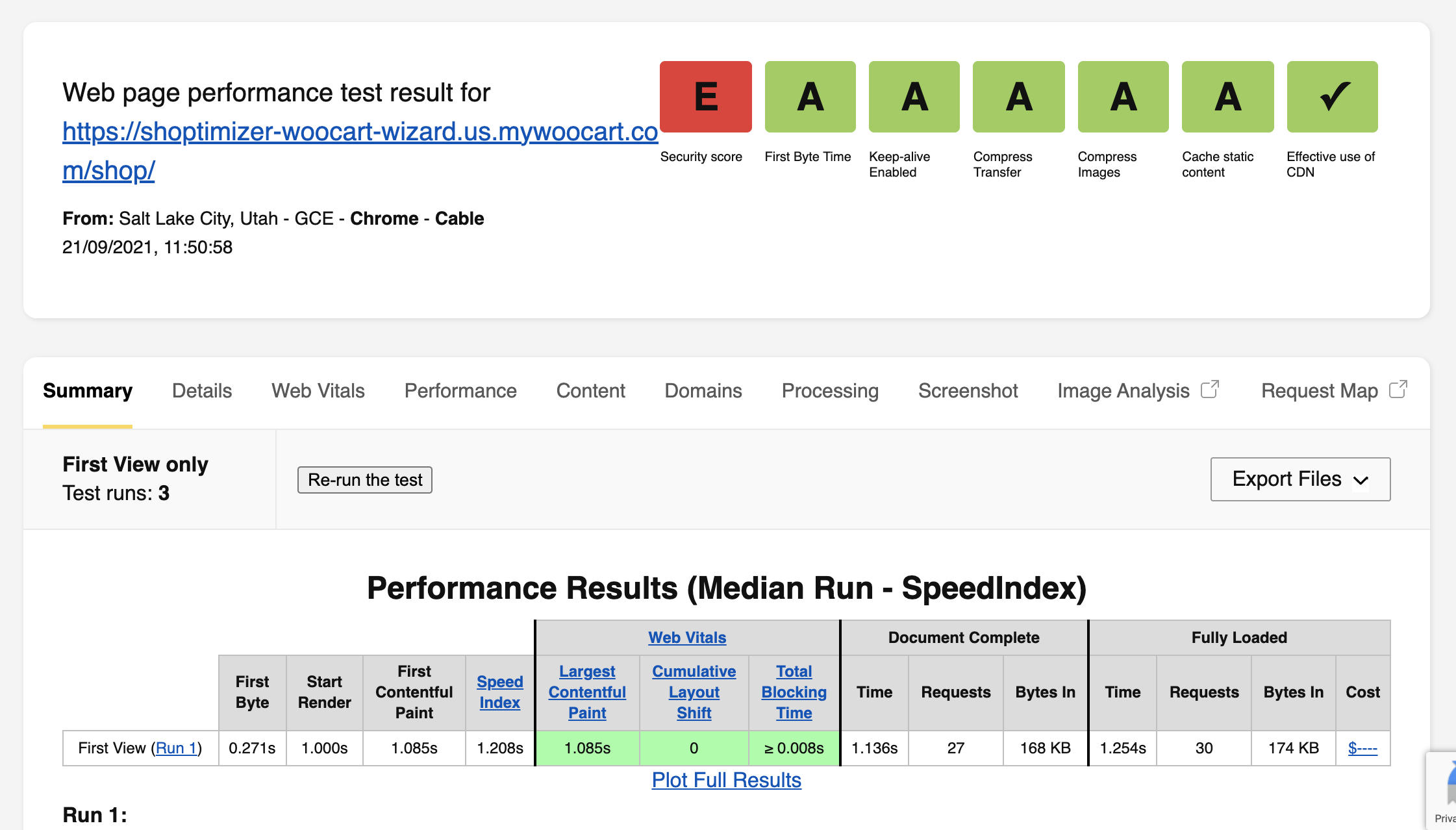Image resolution: width=1456 pixels, height=830 pixels.
Task: Open the Content tab
Action: tap(591, 391)
